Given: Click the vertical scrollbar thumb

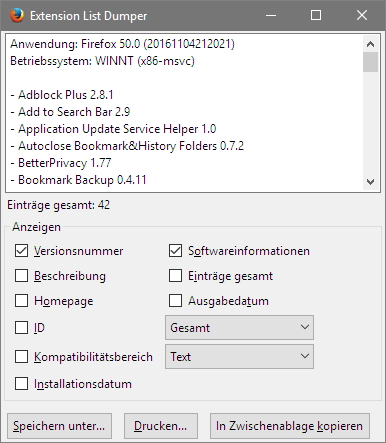Looking at the screenshot, I should tap(370, 62).
